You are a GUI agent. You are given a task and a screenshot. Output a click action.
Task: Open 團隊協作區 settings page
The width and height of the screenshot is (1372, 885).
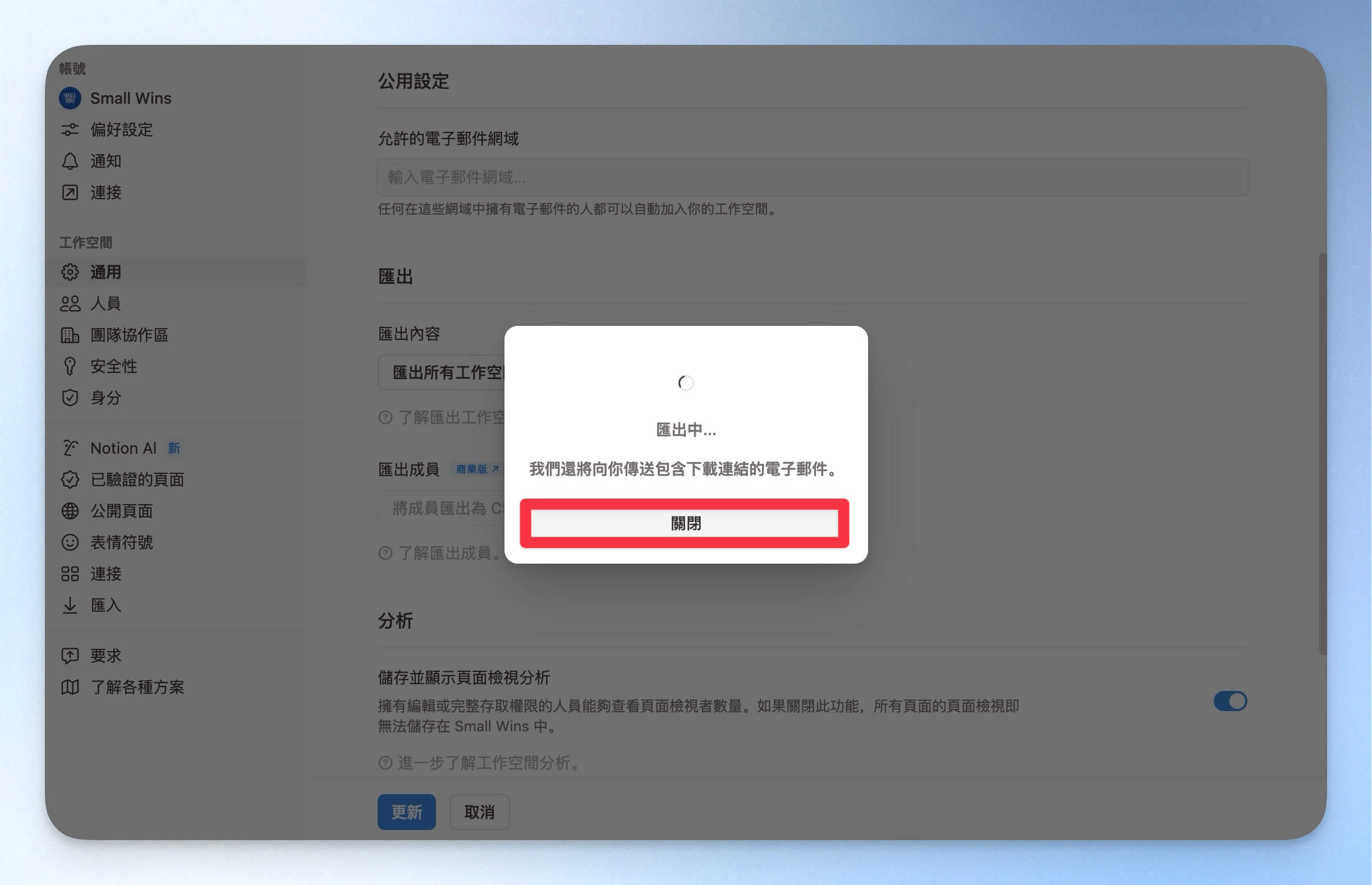pyautogui.click(x=130, y=335)
